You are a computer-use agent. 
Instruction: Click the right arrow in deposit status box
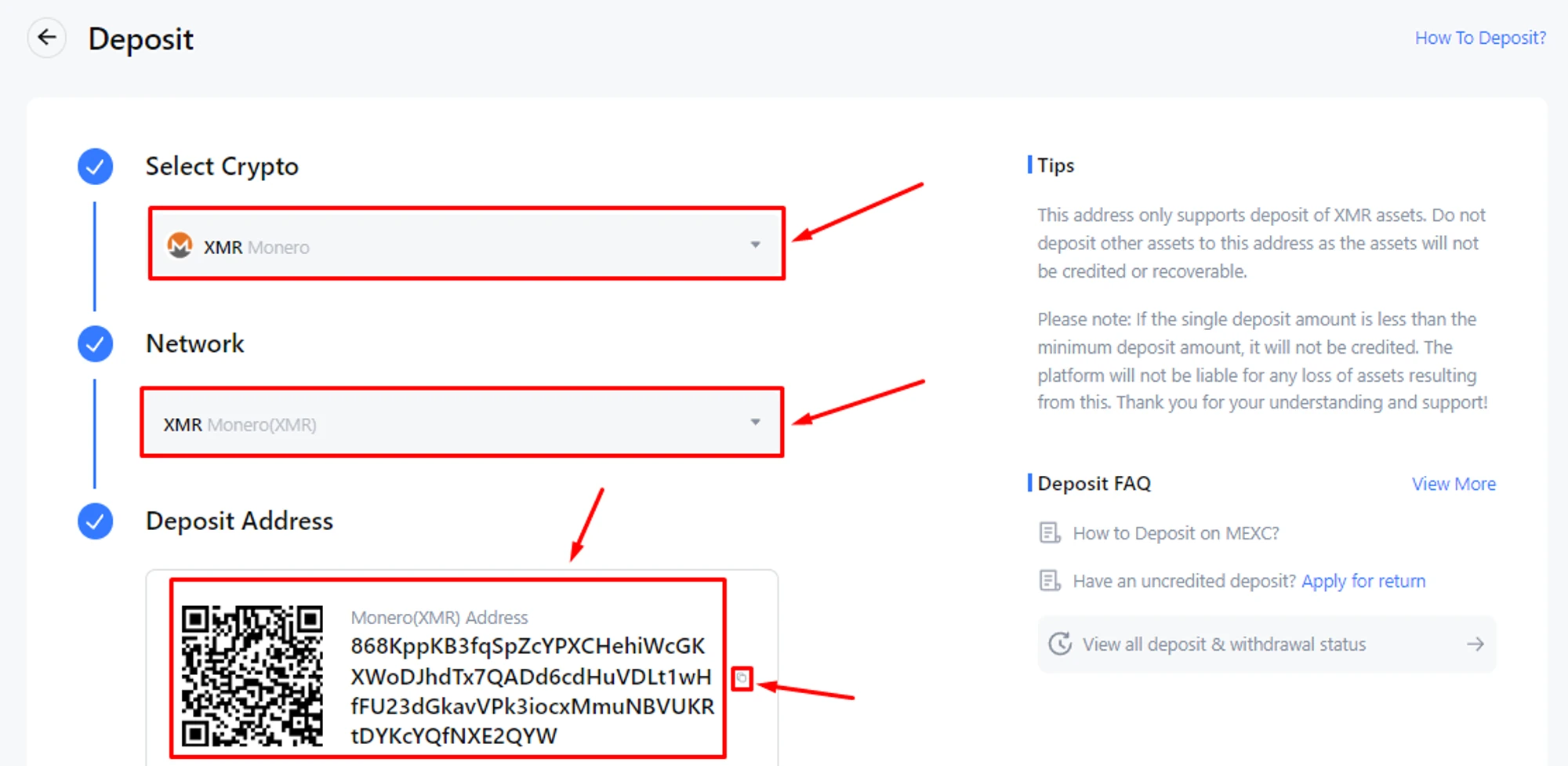pos(1475,644)
